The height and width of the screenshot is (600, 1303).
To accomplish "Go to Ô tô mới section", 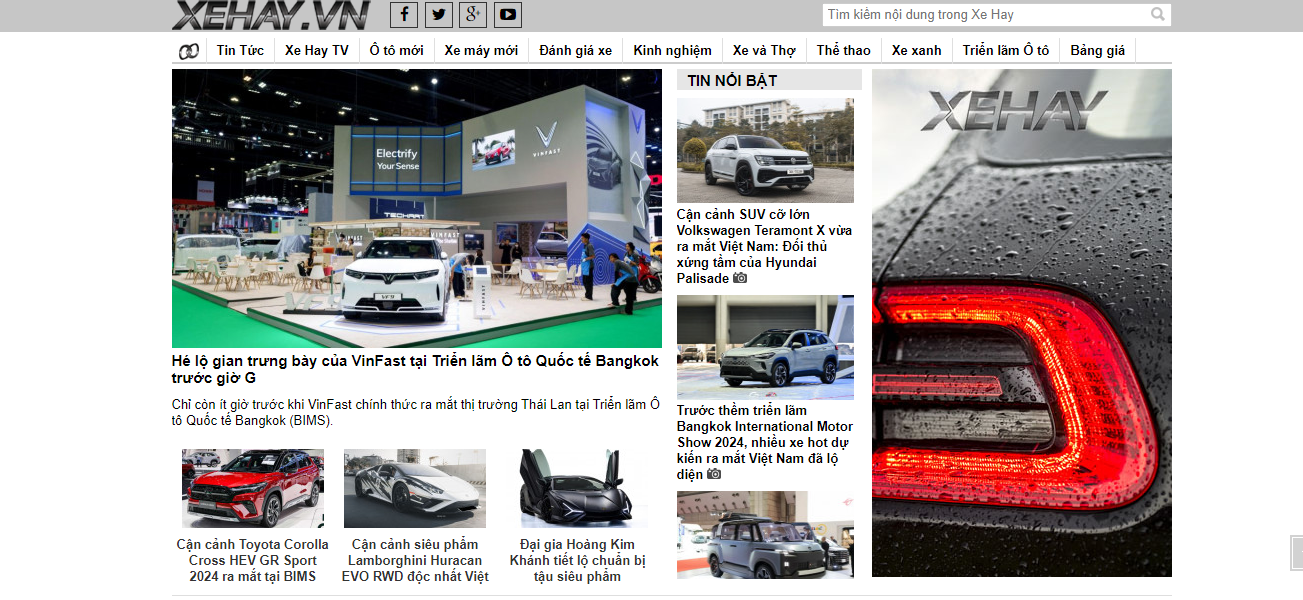I will tap(396, 51).
